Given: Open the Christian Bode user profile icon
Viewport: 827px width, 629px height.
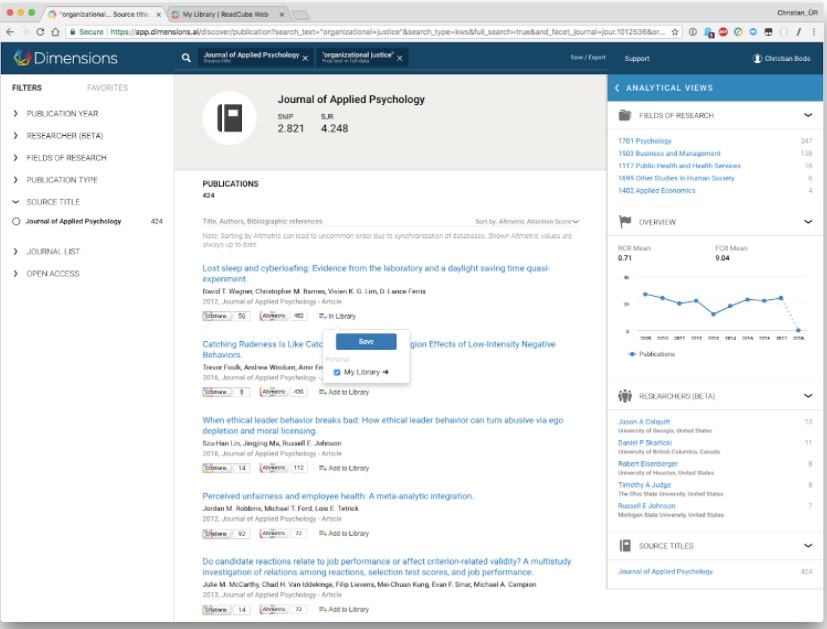Looking at the screenshot, I should coord(757,58).
